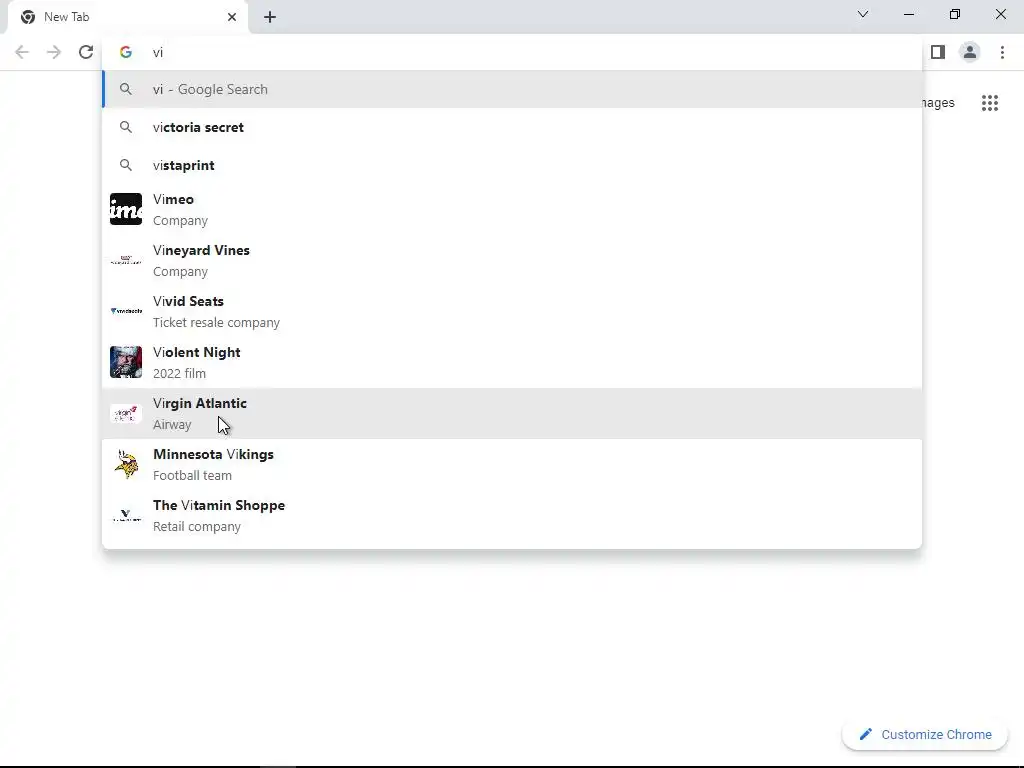
Task: Click the Violent Night film poster thumbnail
Action: click(126, 362)
